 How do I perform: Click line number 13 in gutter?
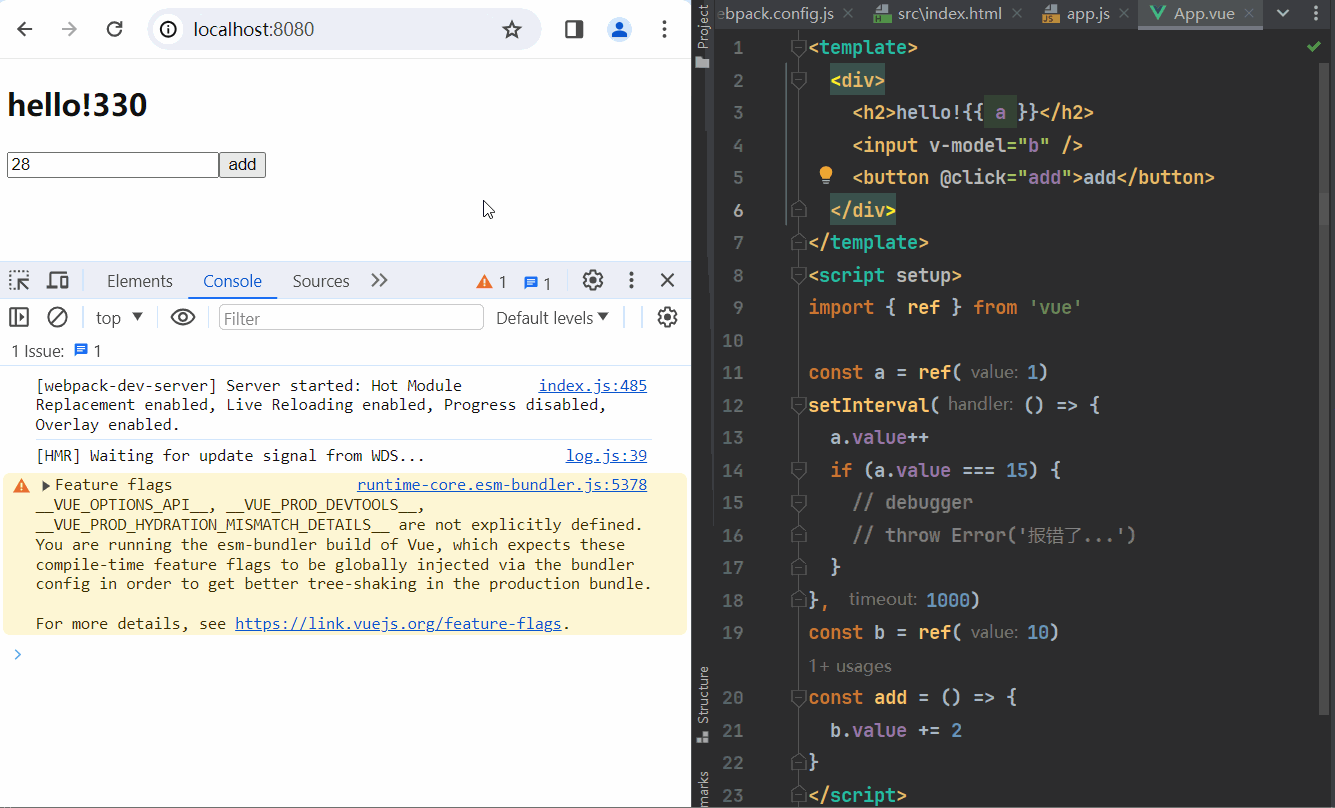[732, 438]
